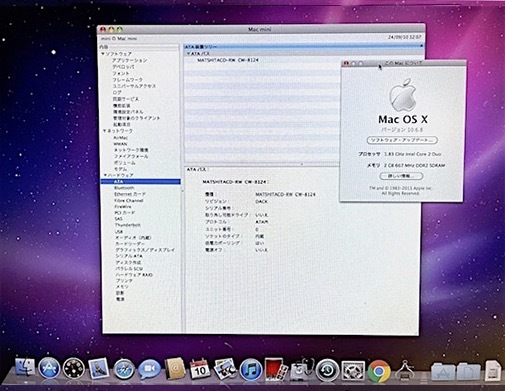This screenshot has height=391, width=505.
Task: Select WWAN under network
Action: click(120, 144)
